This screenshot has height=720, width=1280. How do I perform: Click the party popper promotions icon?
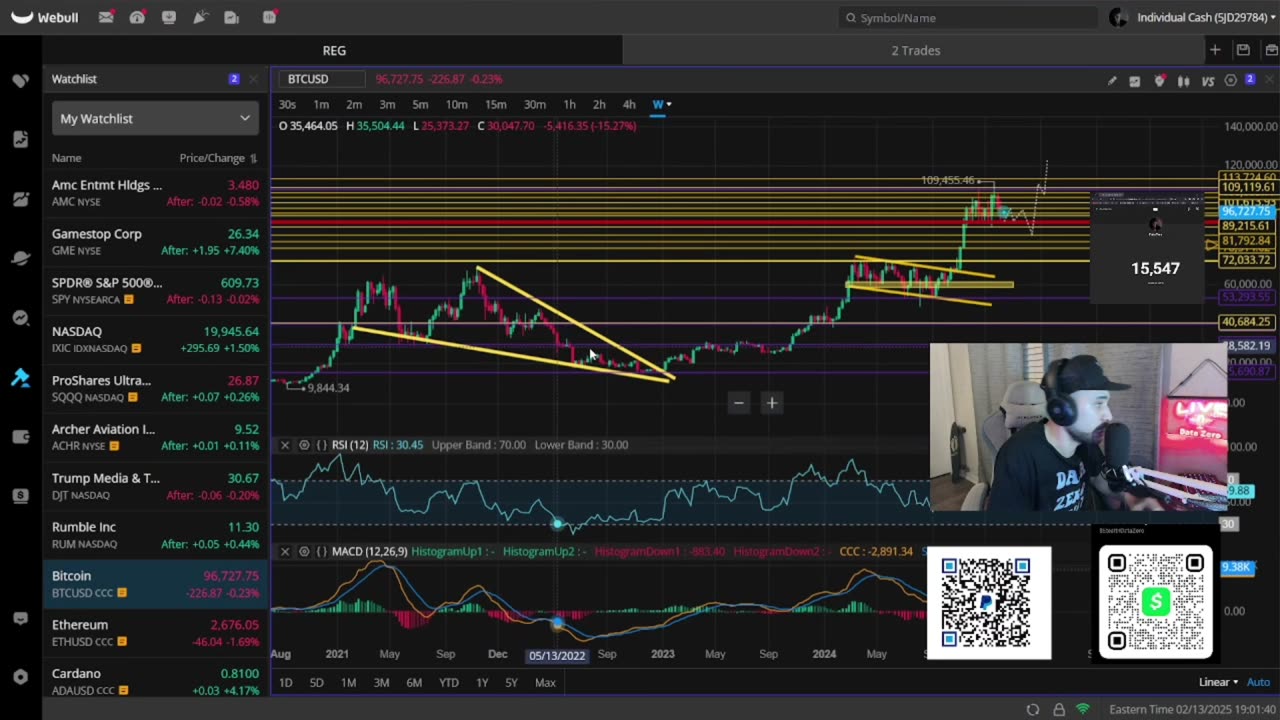pos(200,17)
